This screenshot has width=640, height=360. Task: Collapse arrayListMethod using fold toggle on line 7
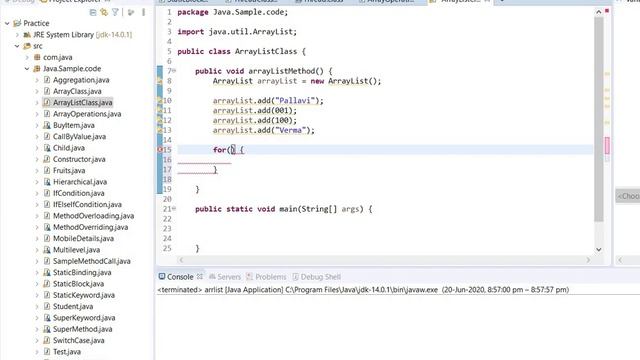click(x=174, y=71)
